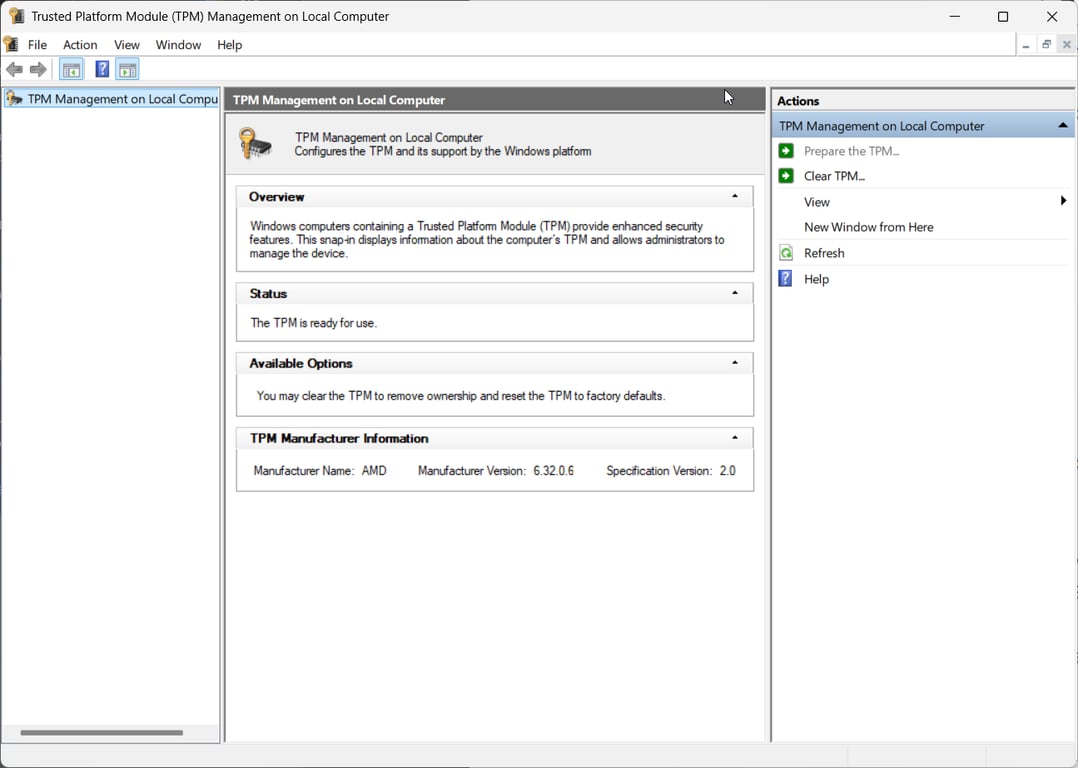Click the blue Help toolbar icon

point(101,69)
